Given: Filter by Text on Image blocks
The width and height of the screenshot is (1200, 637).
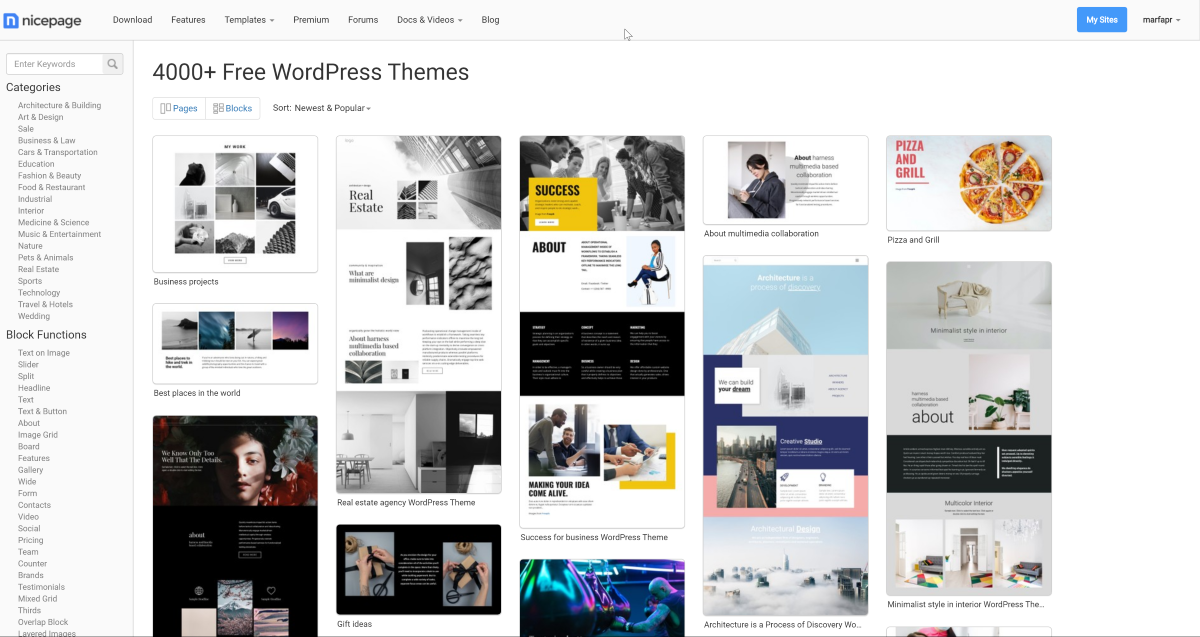Looking at the screenshot, I should (x=44, y=353).
